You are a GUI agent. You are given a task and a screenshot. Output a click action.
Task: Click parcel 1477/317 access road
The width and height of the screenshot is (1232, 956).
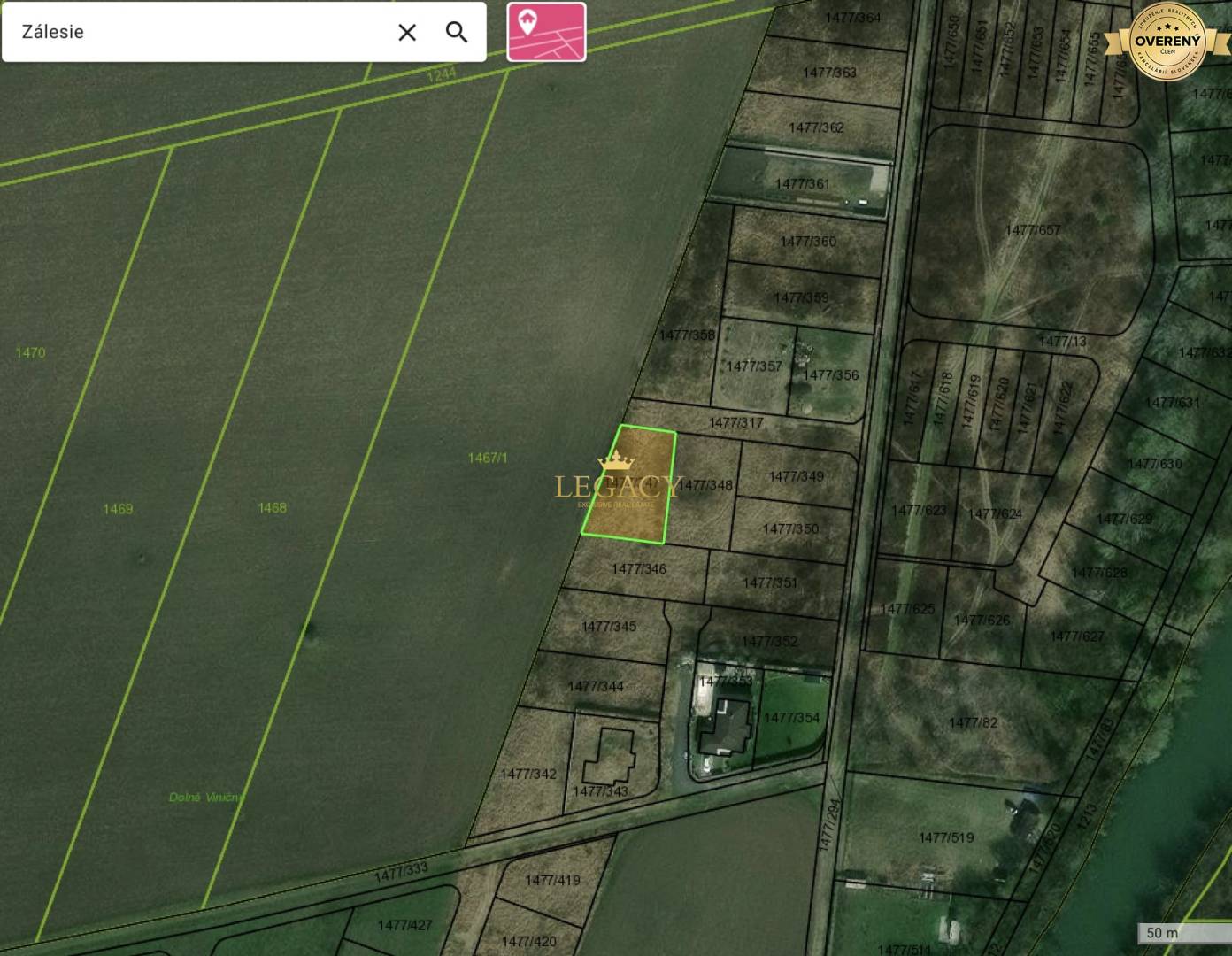click(x=735, y=423)
